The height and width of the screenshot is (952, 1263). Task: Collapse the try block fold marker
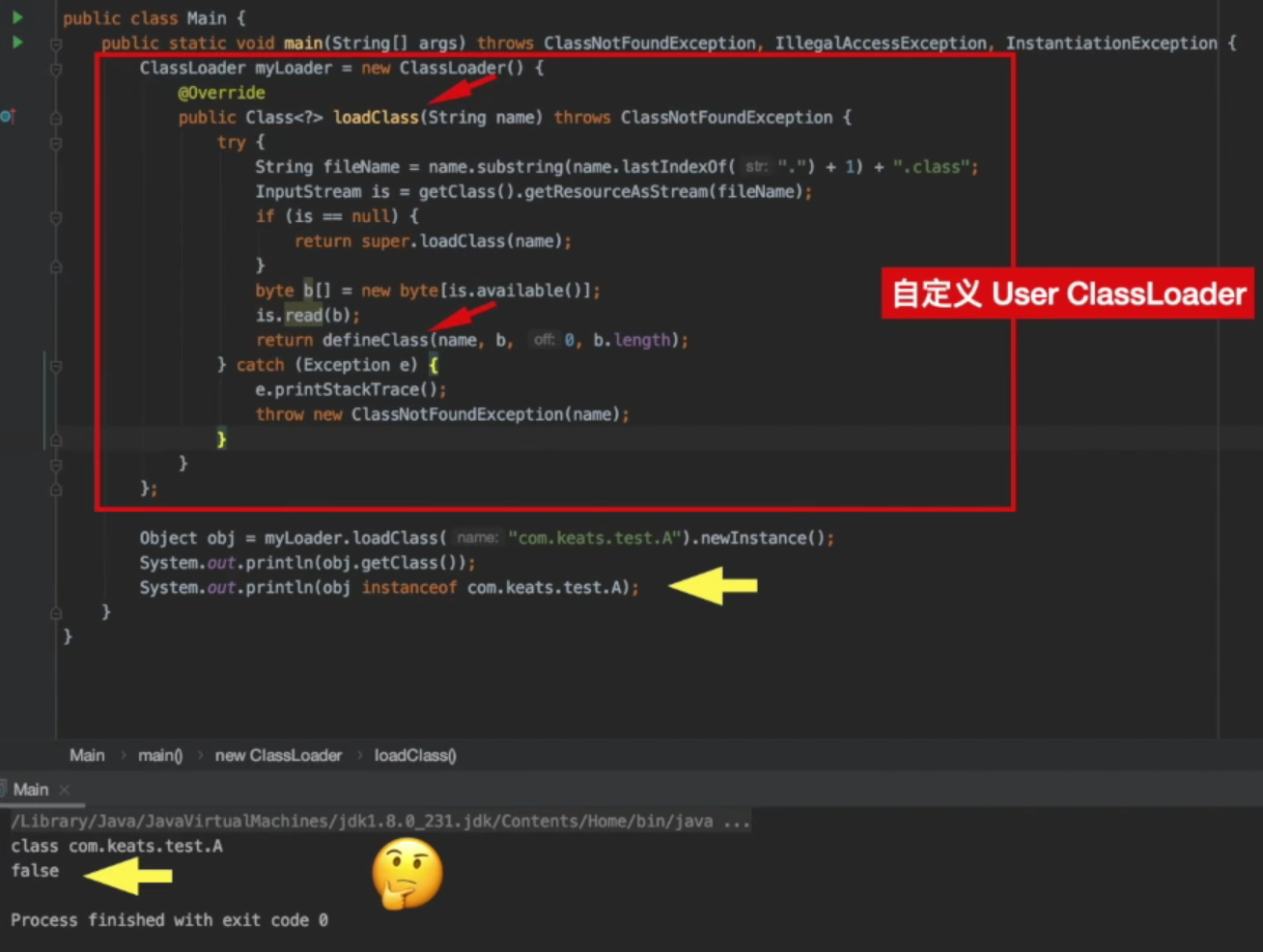[56, 143]
